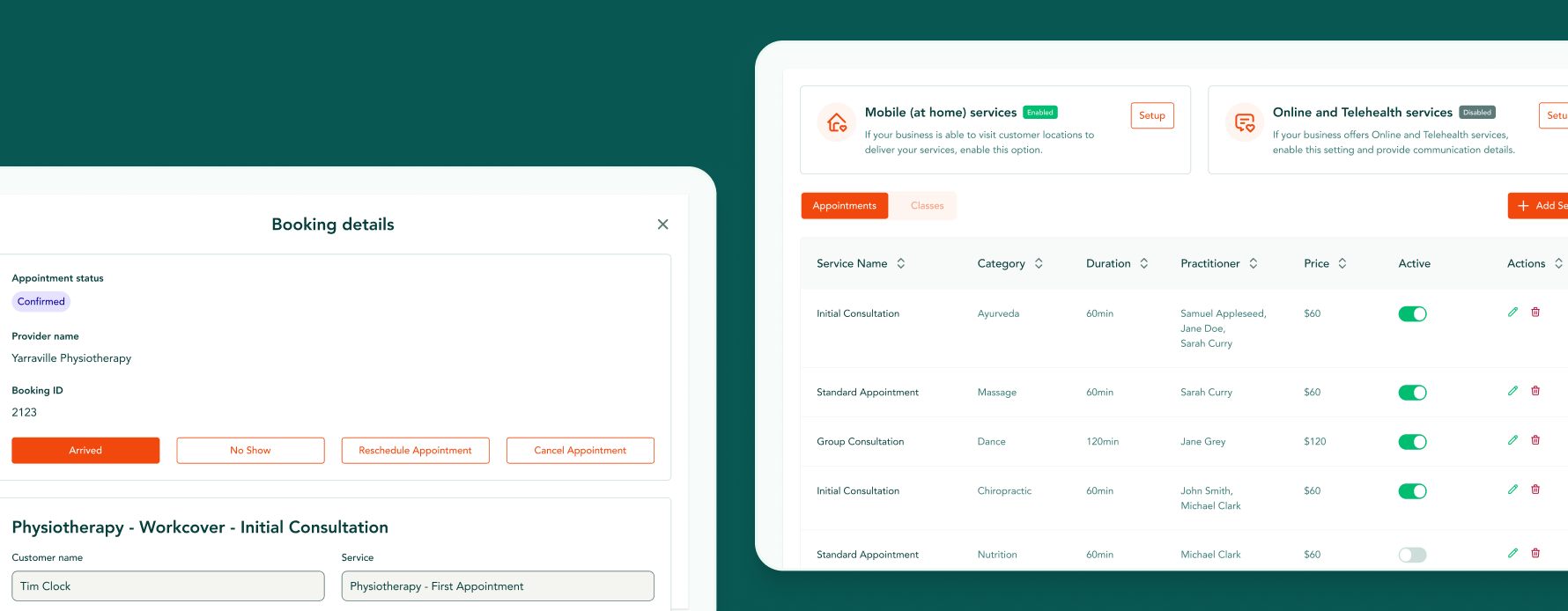Delete the Nutrition Standard Appointment service
Image resolution: width=1568 pixels, height=611 pixels.
(1535, 553)
